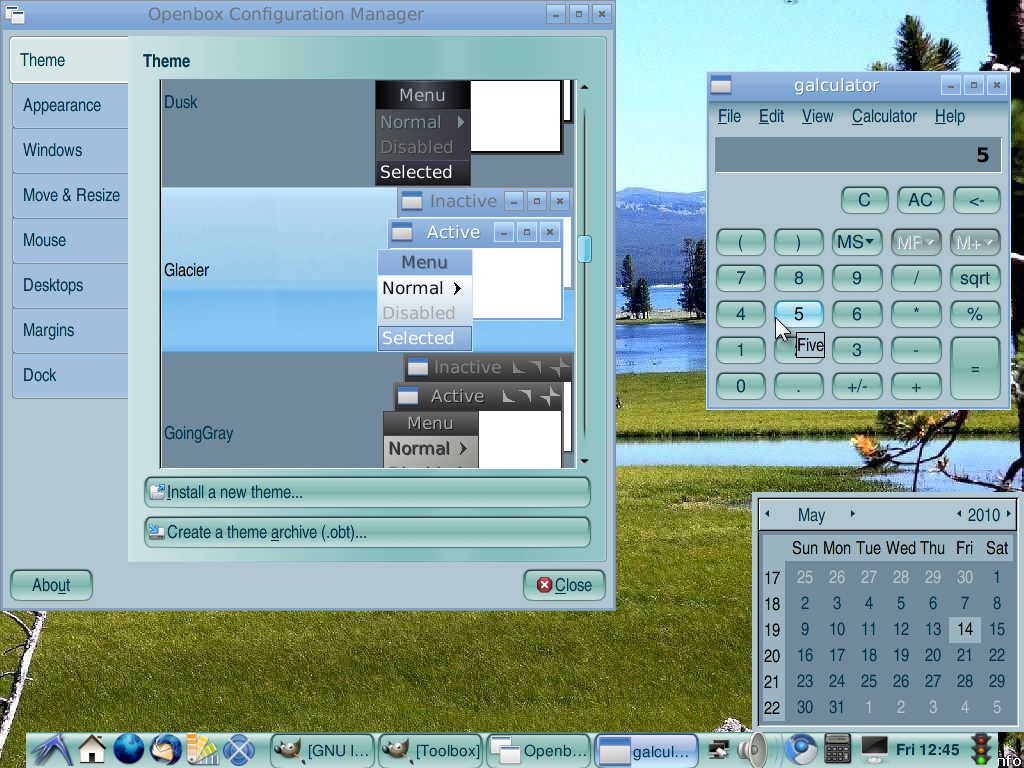Open the Calculator menu in galculator
1024x768 pixels.
click(x=884, y=116)
